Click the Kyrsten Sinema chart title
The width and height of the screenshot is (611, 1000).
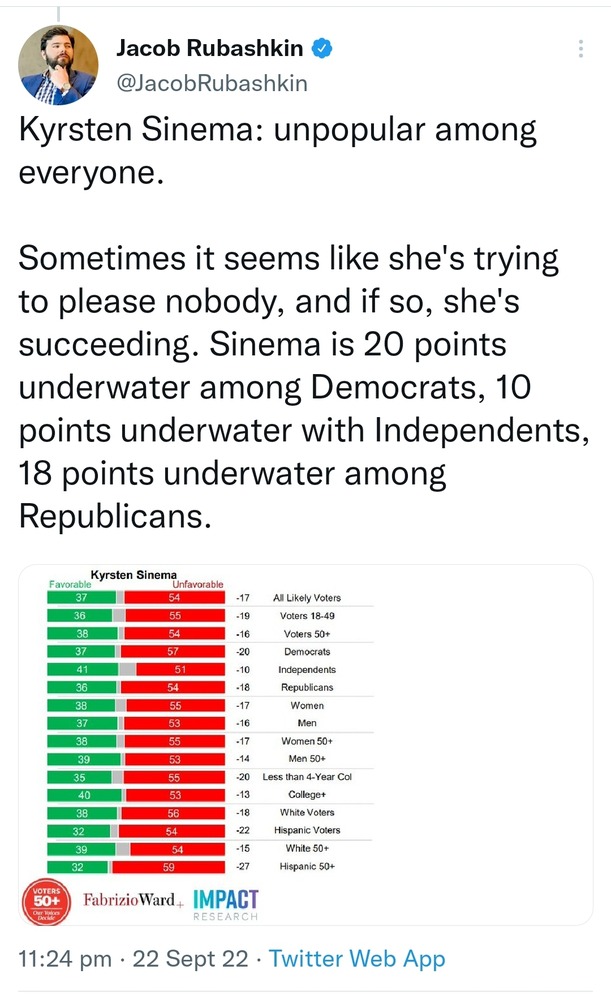(x=133, y=575)
